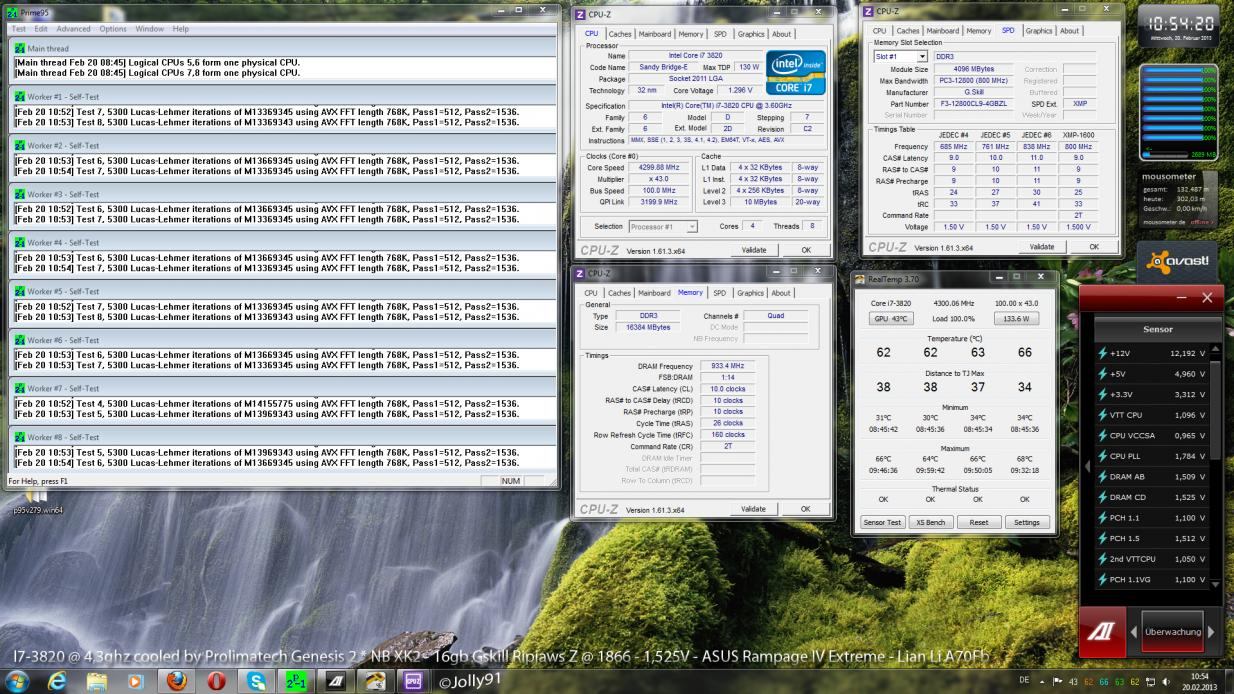Viewport: 1234px width, 694px height.
Task: Click OK in CPU-Z Memory window
Action: (806, 509)
